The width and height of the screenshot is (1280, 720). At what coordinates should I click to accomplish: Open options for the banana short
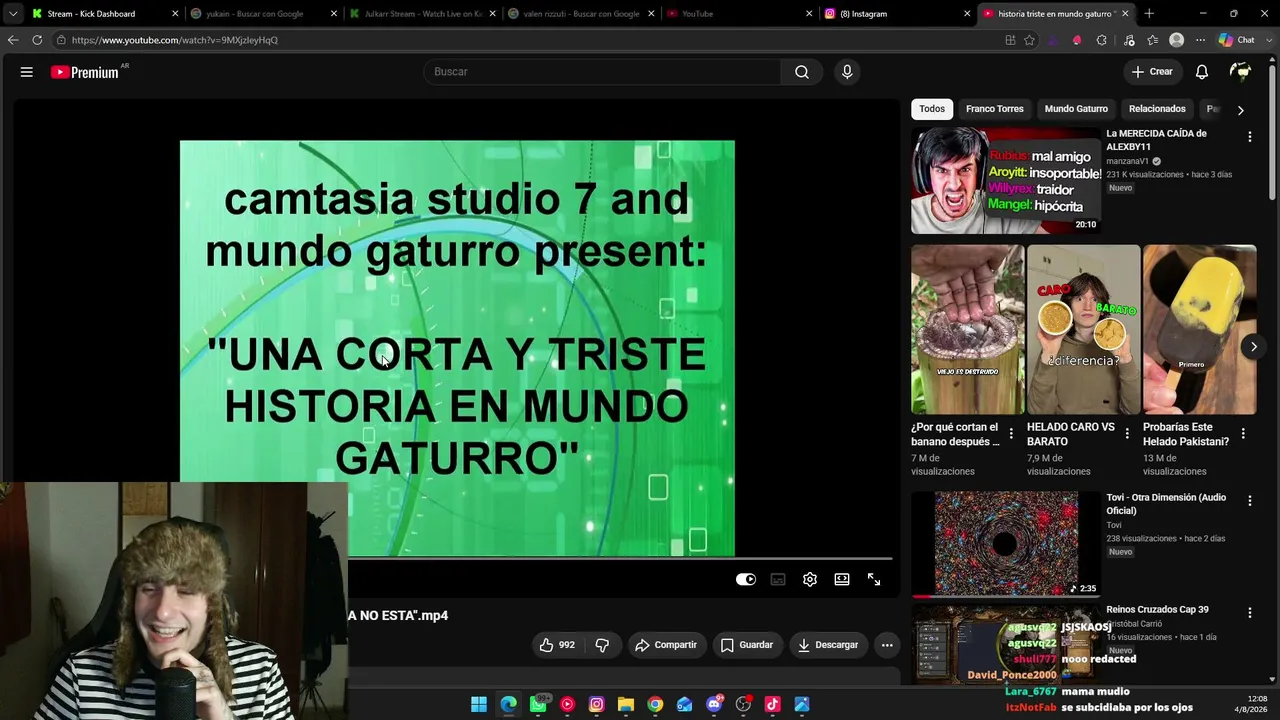coord(1011,434)
